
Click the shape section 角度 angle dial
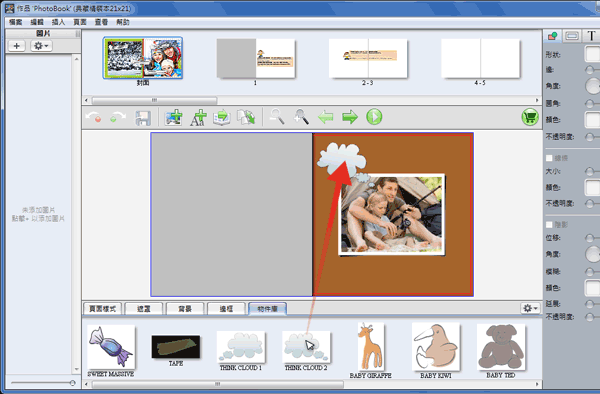tap(593, 86)
